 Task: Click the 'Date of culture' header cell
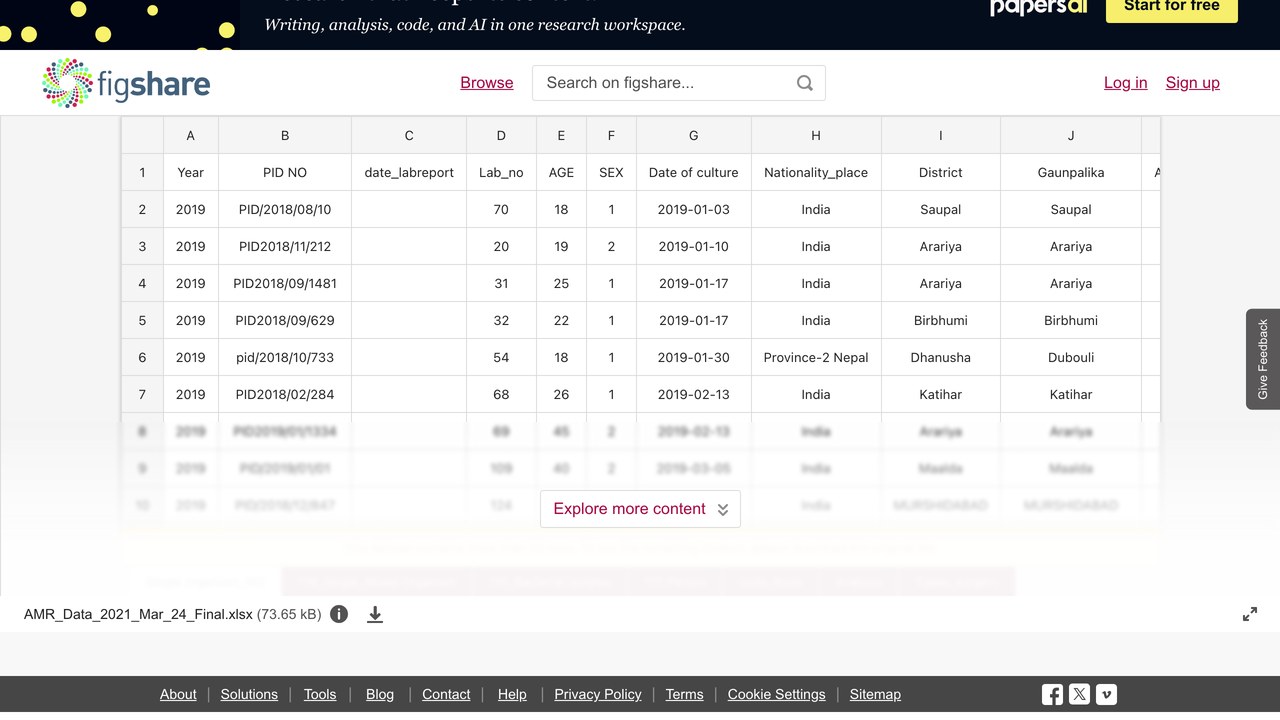click(694, 173)
